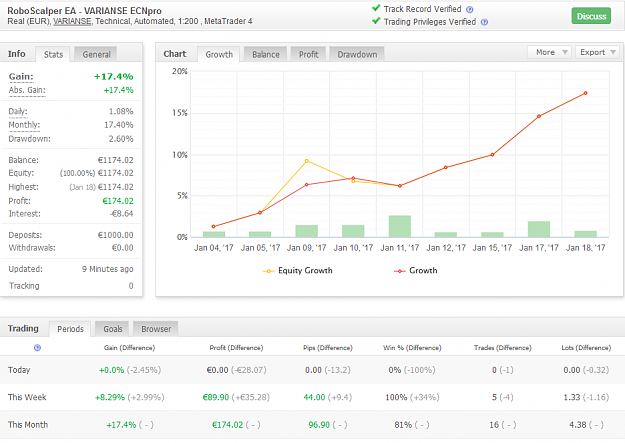
Task: Click the Daily label
Action: point(18,112)
